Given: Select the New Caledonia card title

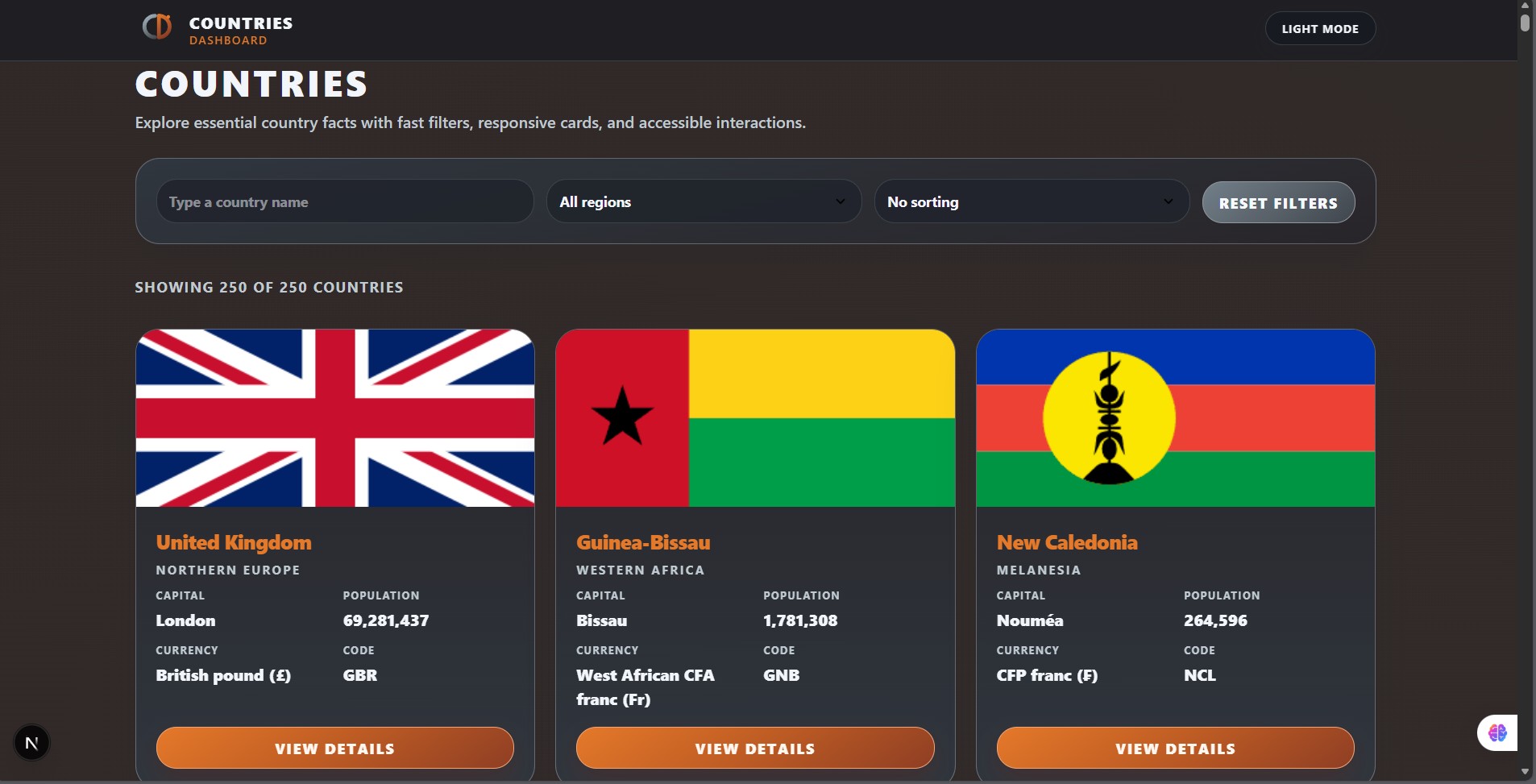Looking at the screenshot, I should coord(1067,542).
